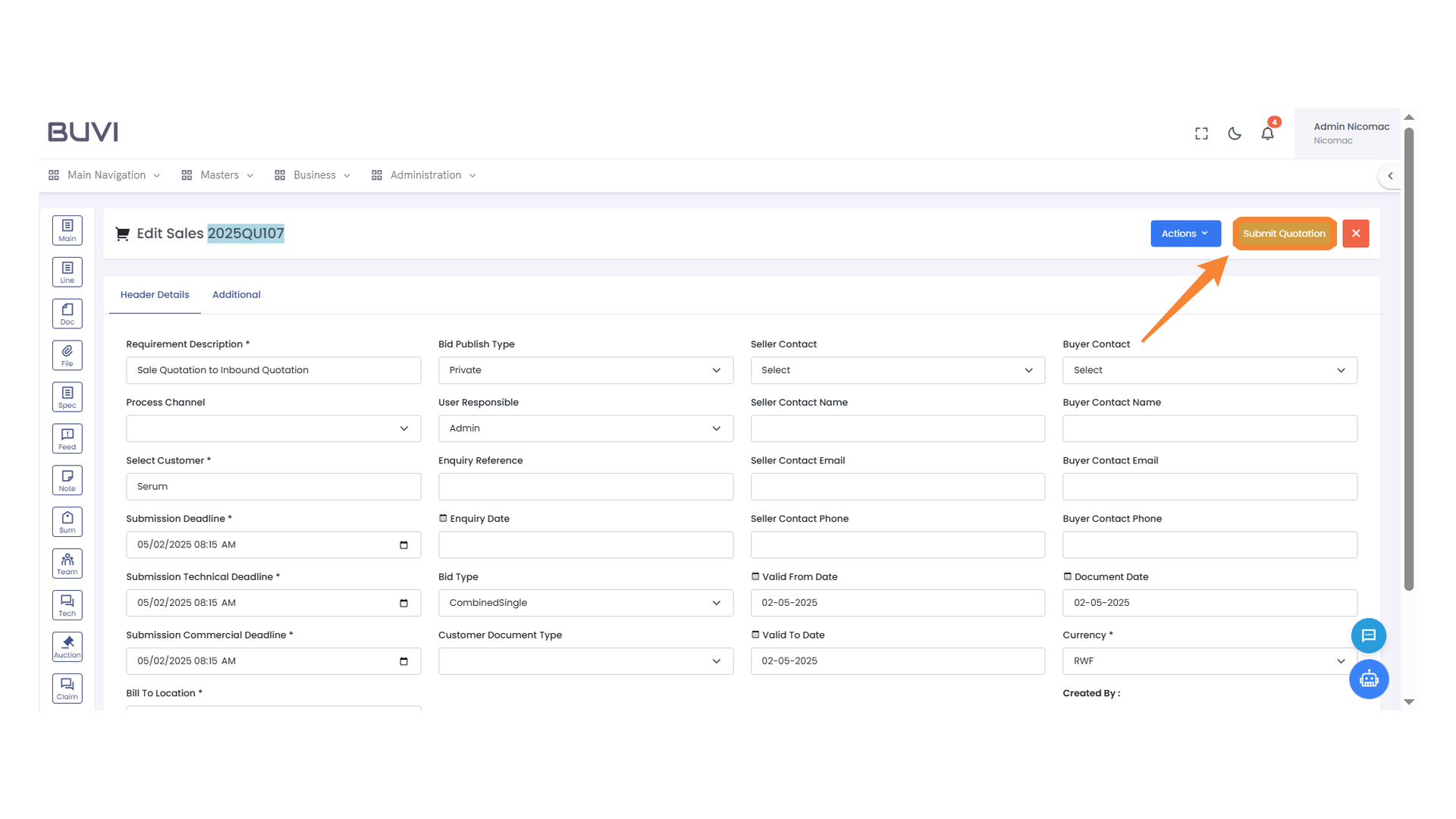Switch to the Additional tab

[x=236, y=294]
